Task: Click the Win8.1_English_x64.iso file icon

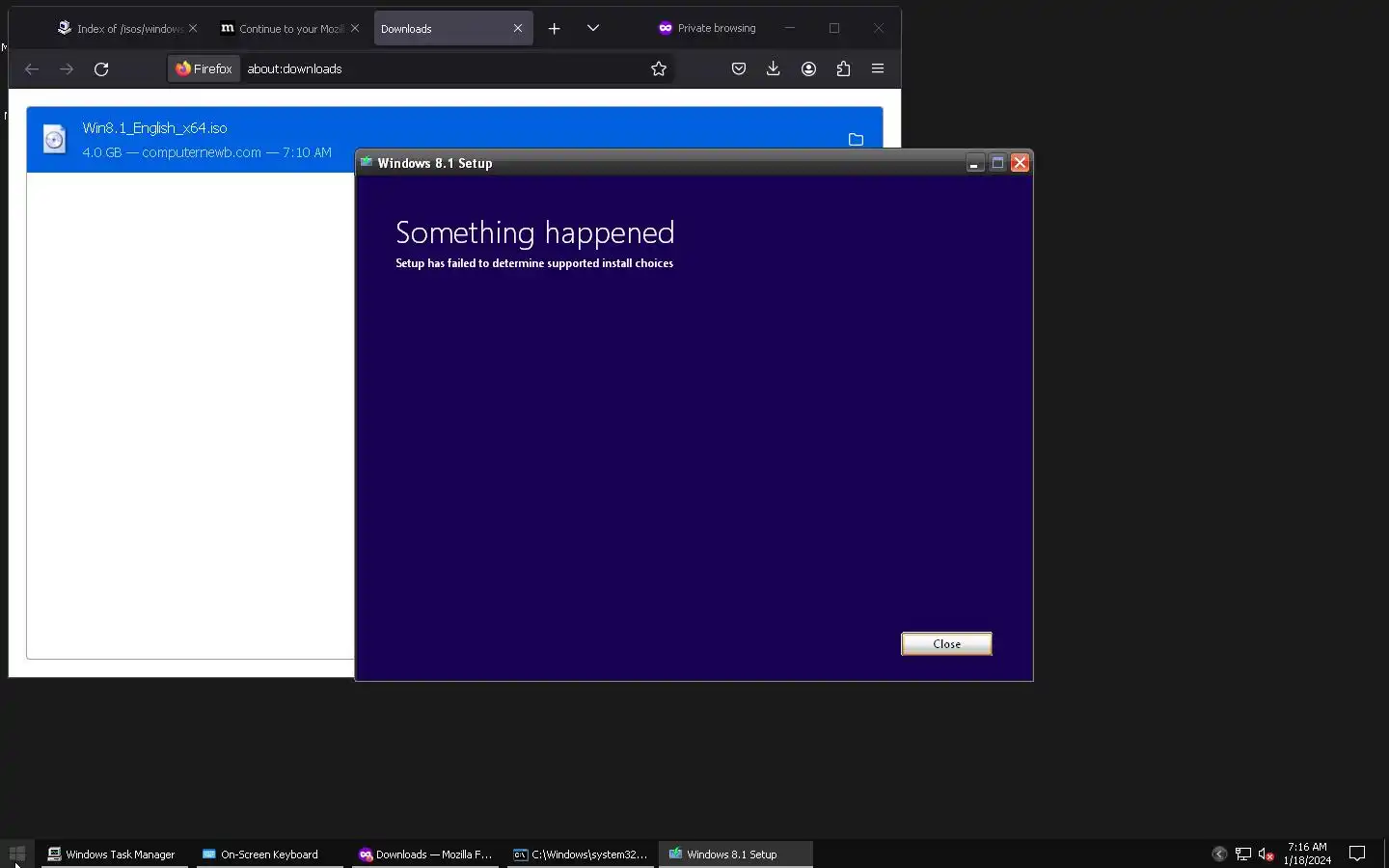Action: 55,140
